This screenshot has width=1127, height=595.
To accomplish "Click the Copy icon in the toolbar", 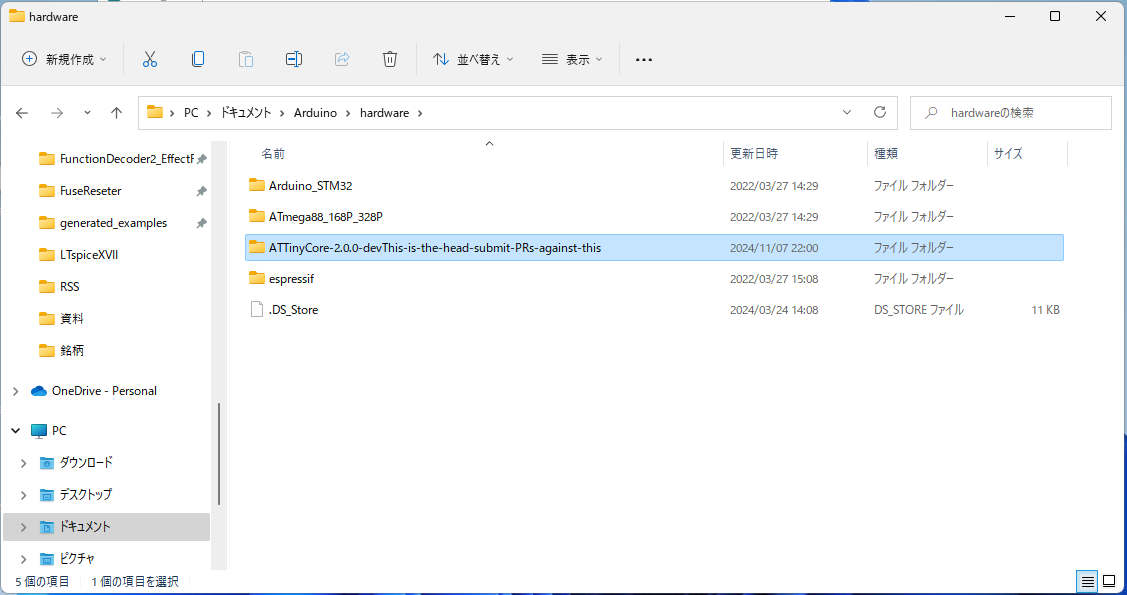I will coord(198,59).
